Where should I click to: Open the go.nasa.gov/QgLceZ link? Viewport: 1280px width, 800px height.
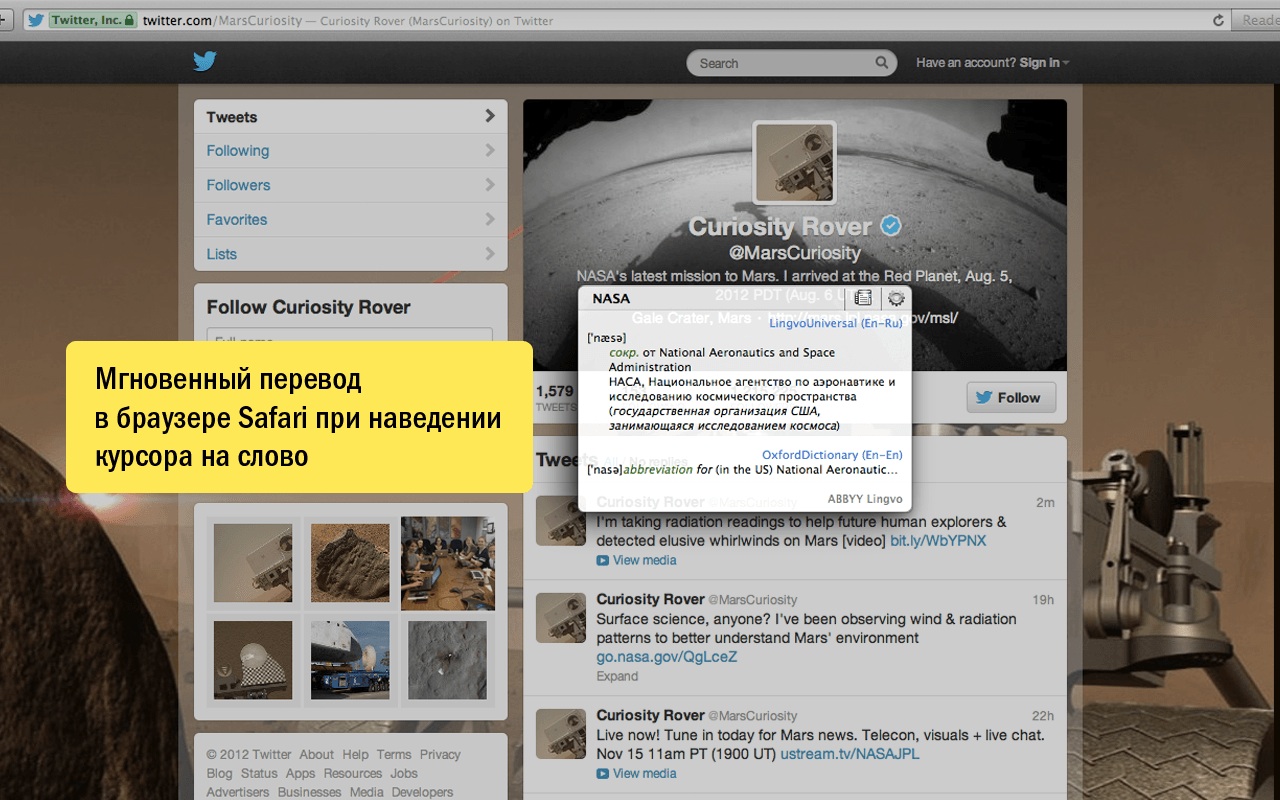click(x=666, y=657)
